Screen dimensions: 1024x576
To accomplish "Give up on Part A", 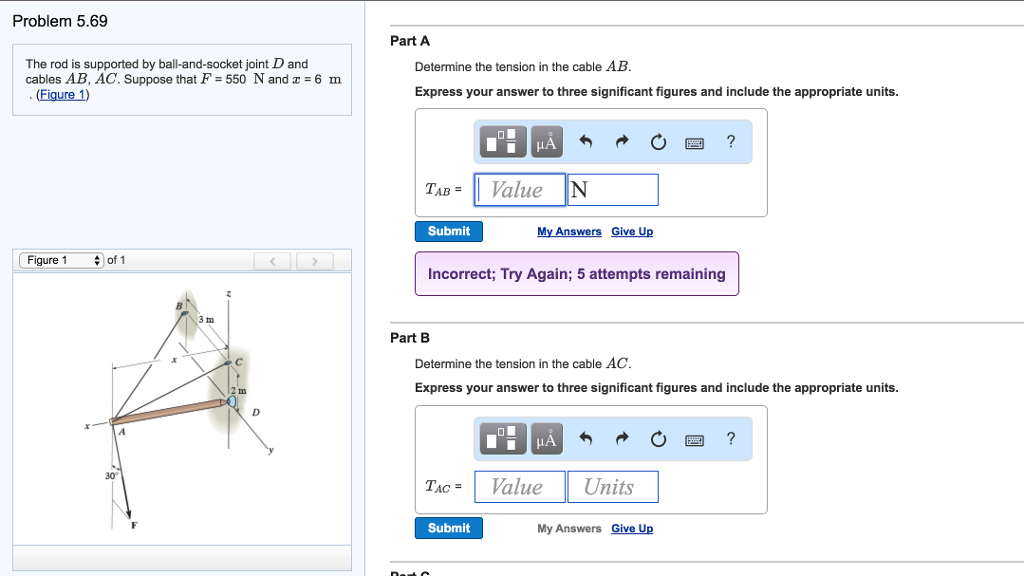I will 632,231.
